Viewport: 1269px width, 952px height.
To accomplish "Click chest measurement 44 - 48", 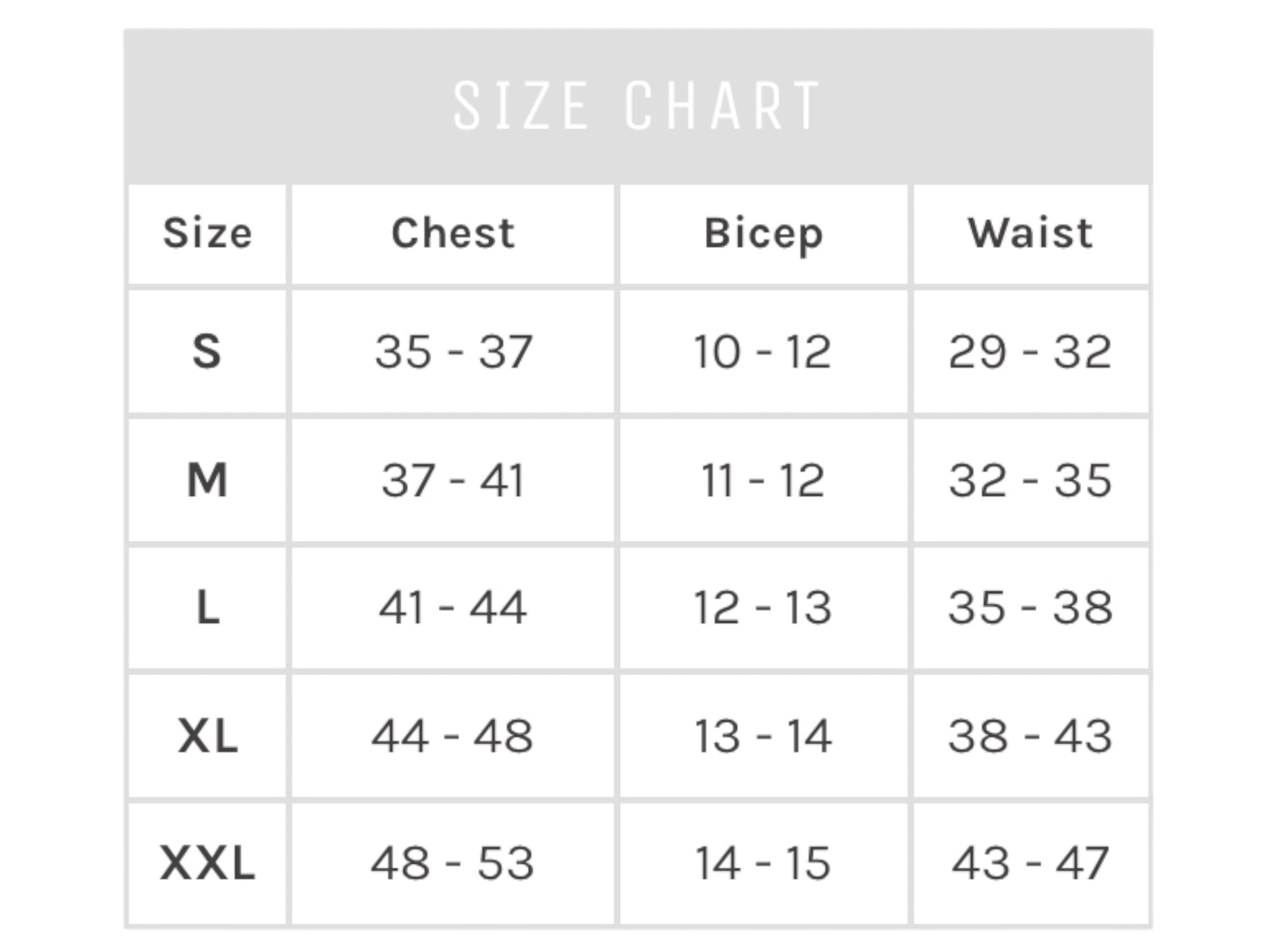I will click(453, 736).
